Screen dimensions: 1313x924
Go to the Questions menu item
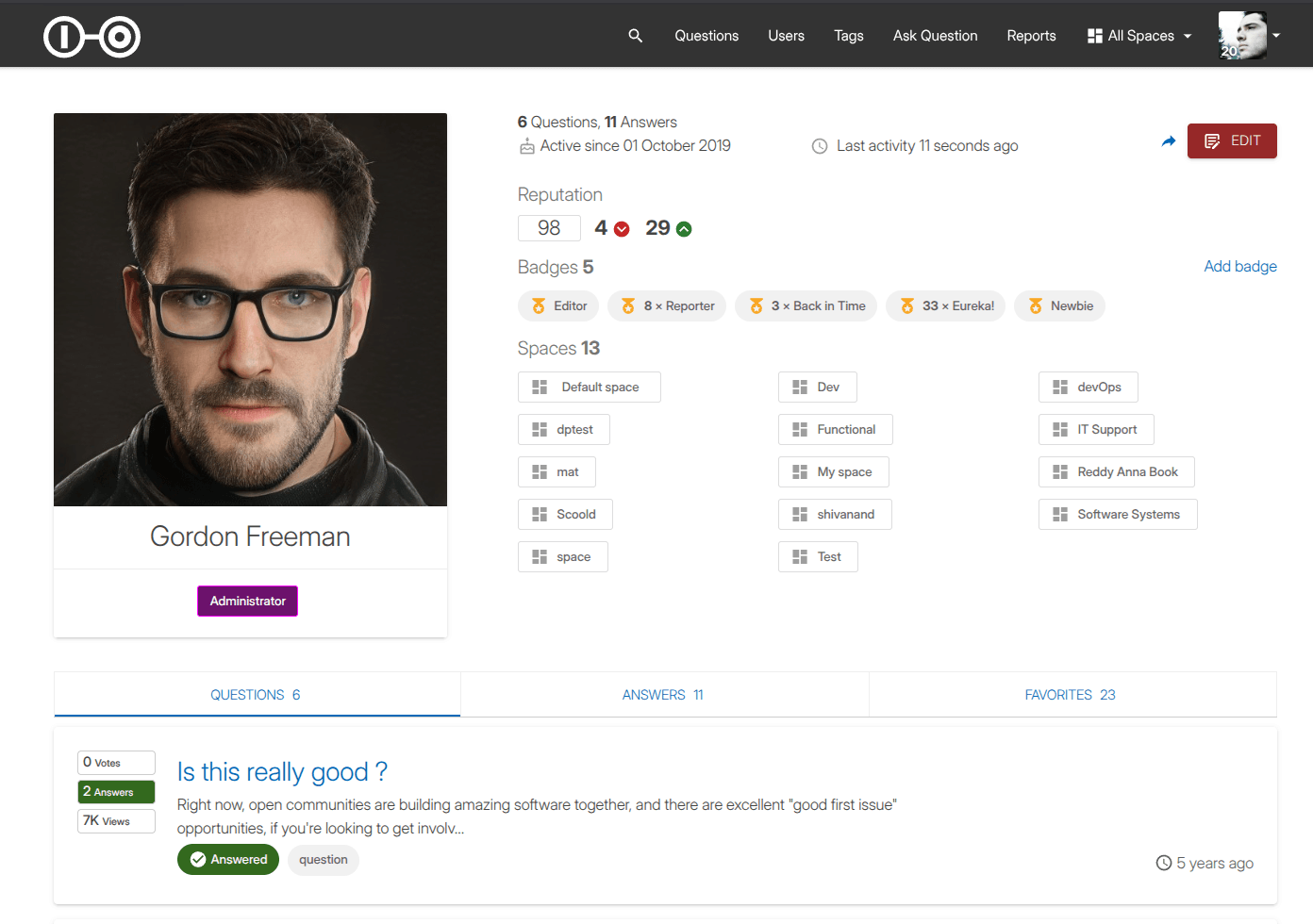tap(706, 36)
